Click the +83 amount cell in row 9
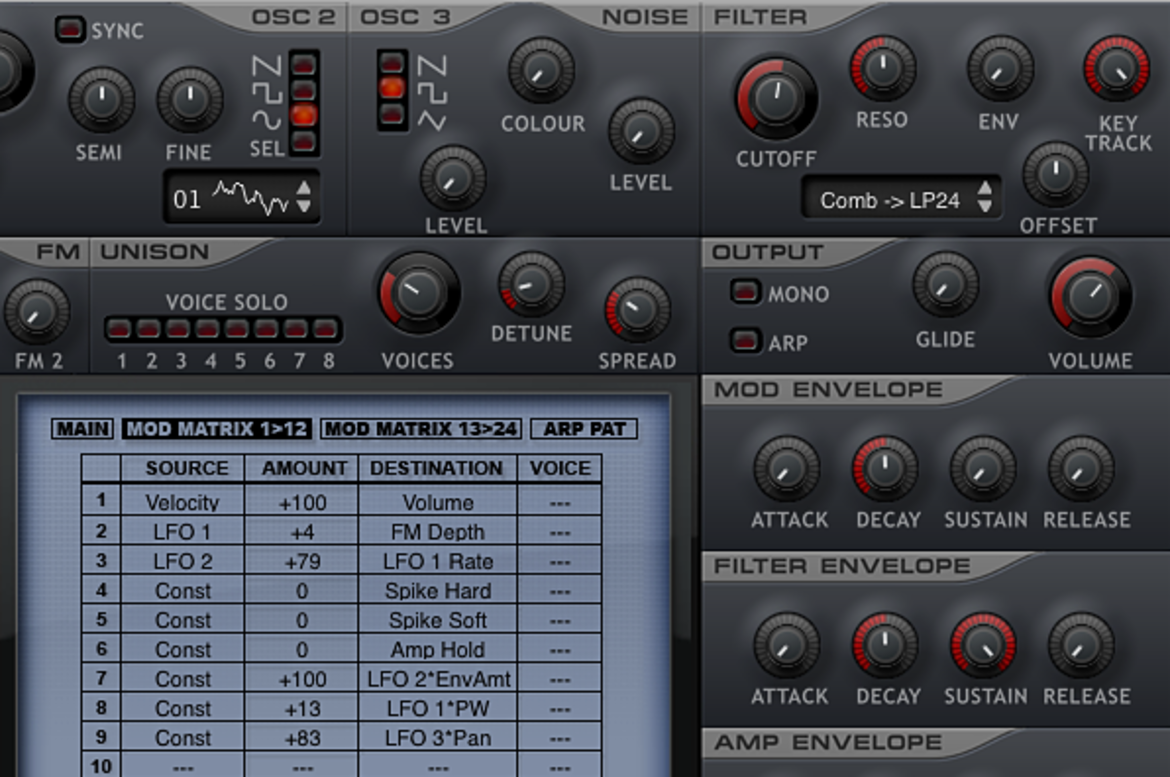This screenshot has width=1170, height=777. 301,738
